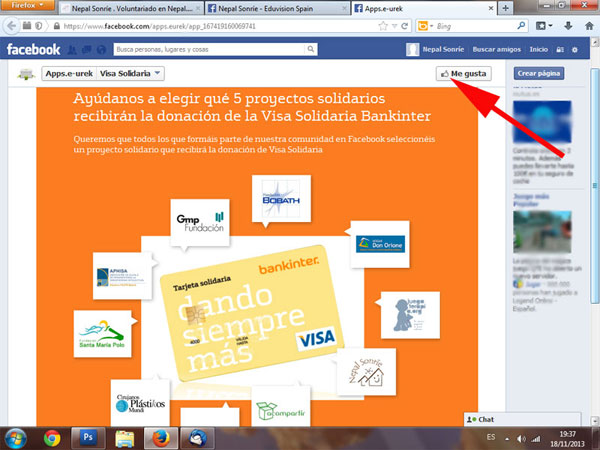Click the ES language indicator
This screenshot has width=600, height=450.
point(491,437)
